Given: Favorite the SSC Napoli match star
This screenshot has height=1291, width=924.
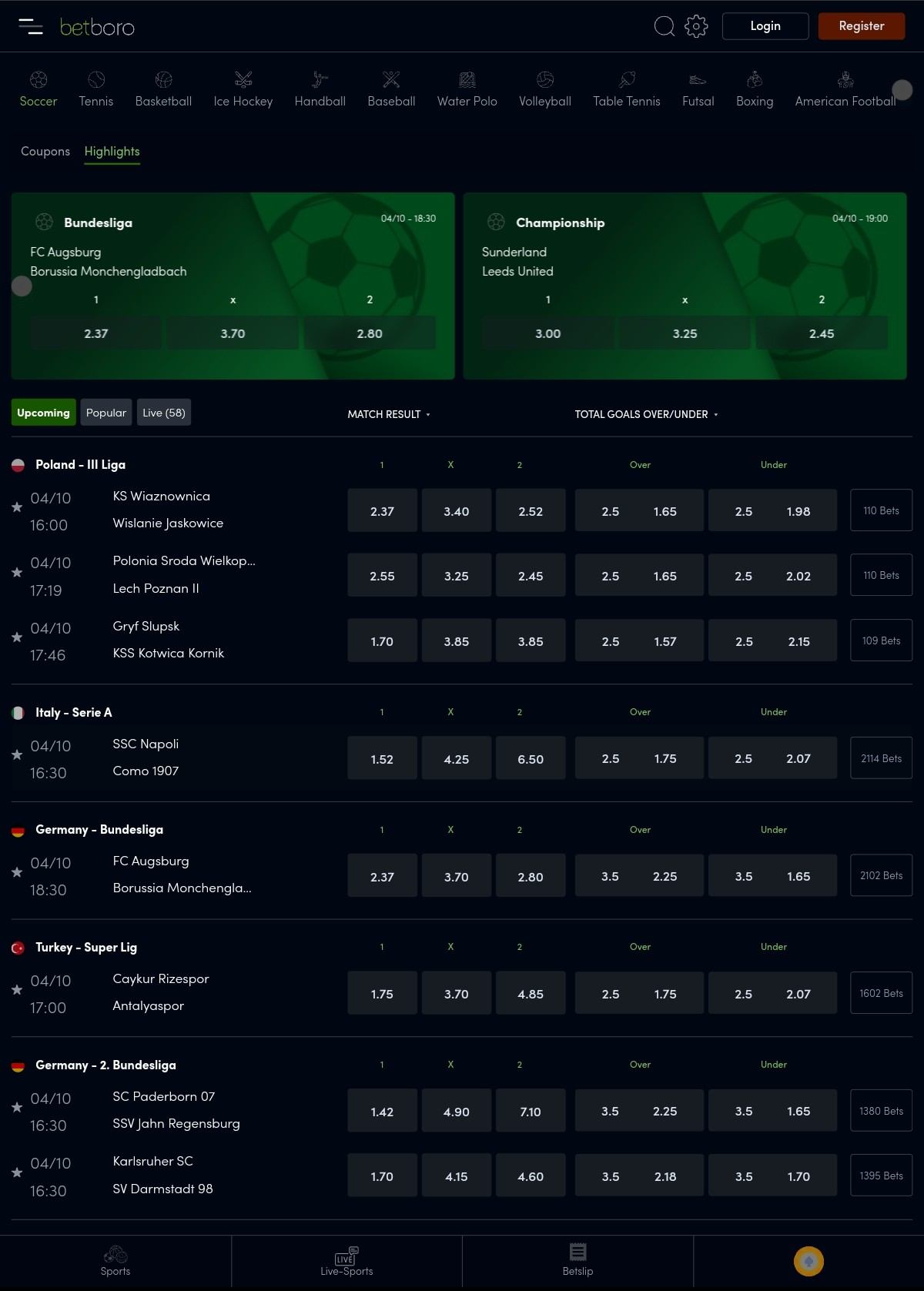Looking at the screenshot, I should click(17, 754).
